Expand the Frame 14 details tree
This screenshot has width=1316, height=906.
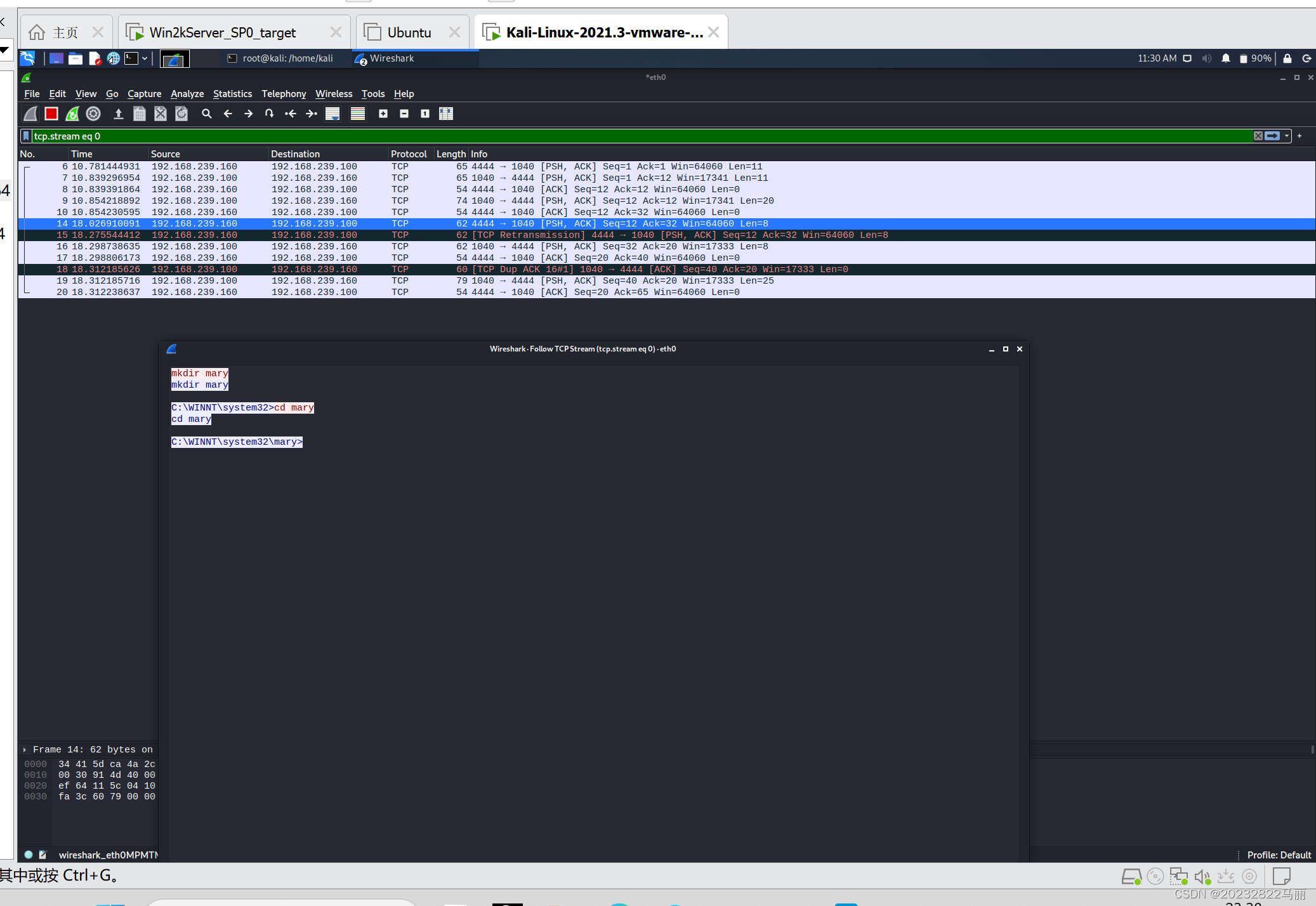coord(25,750)
